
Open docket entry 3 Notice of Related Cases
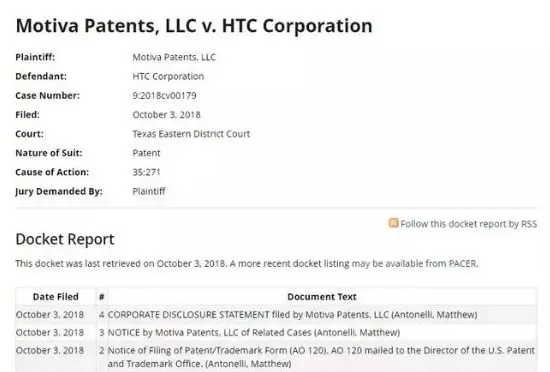[x=254, y=332]
